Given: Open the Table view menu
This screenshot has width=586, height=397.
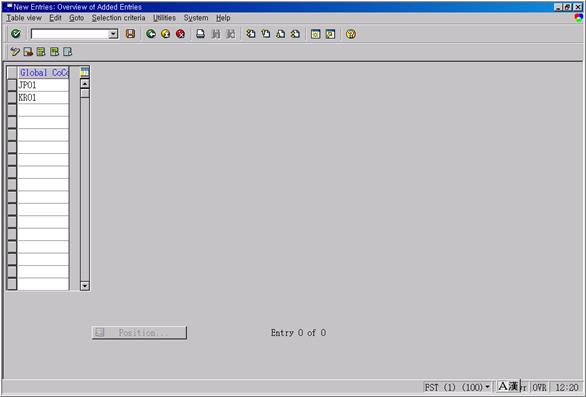Looking at the screenshot, I should pos(24,18).
